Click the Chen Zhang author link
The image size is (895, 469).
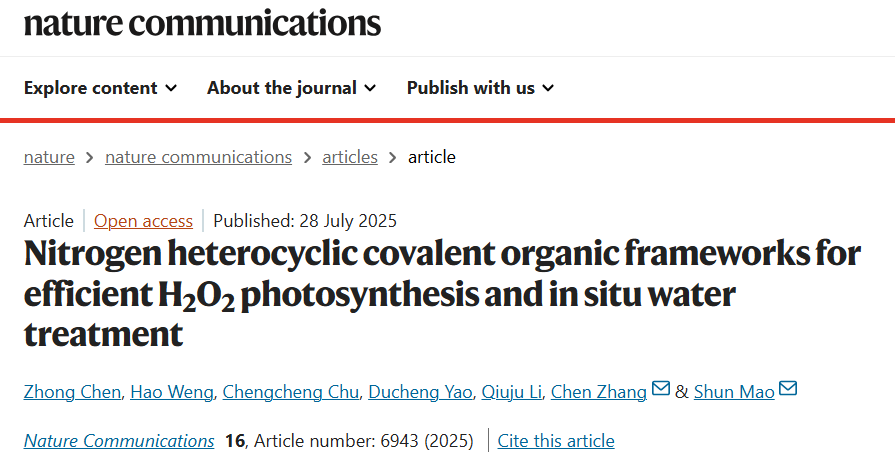point(599,392)
